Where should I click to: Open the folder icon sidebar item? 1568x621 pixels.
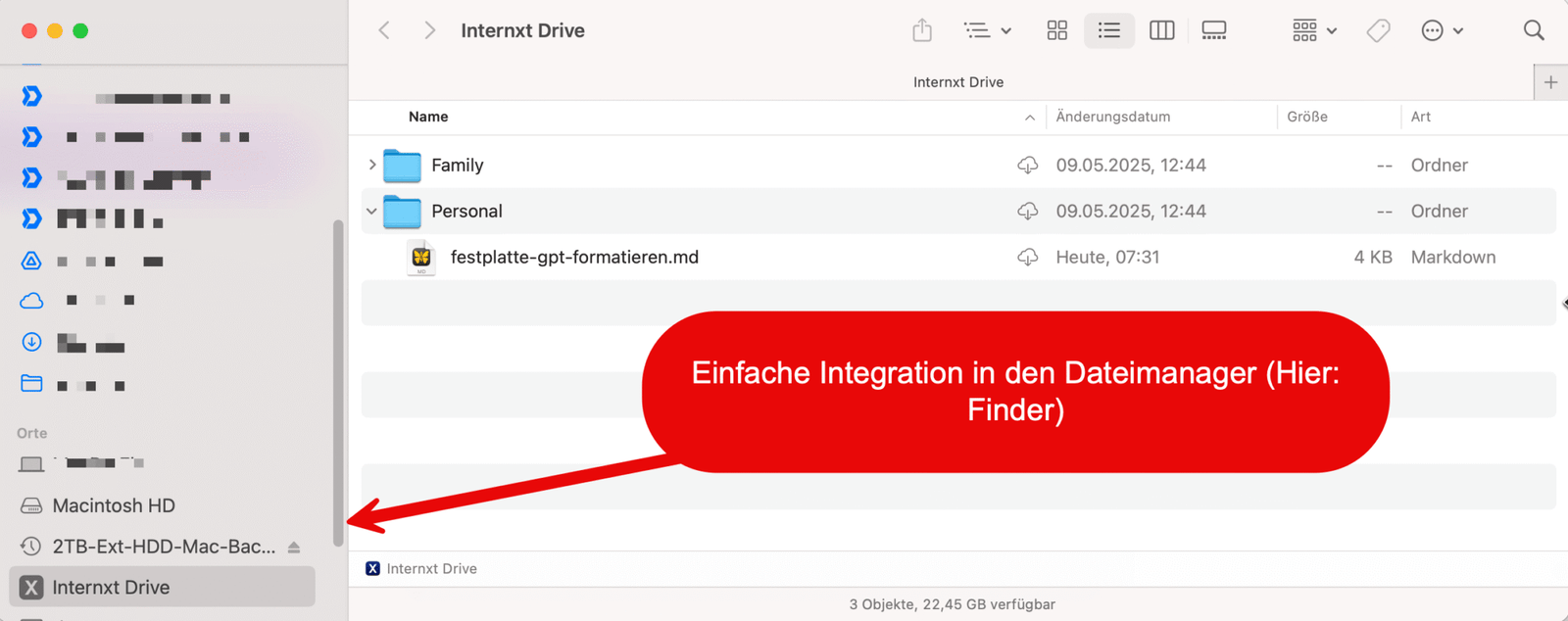(x=31, y=383)
